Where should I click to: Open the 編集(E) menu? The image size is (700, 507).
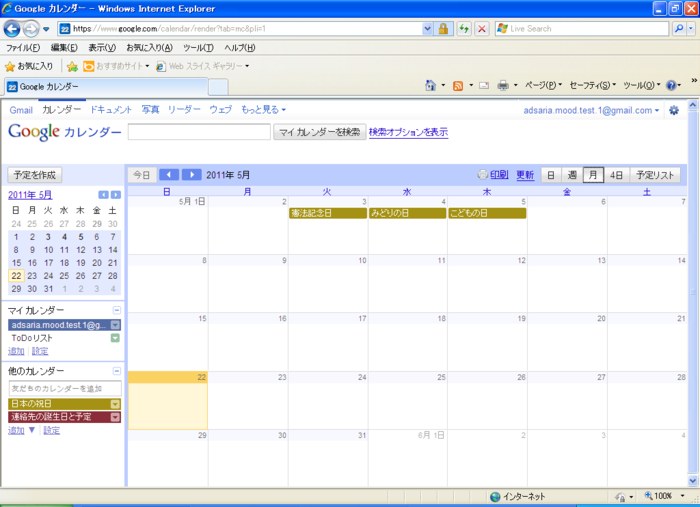64,48
